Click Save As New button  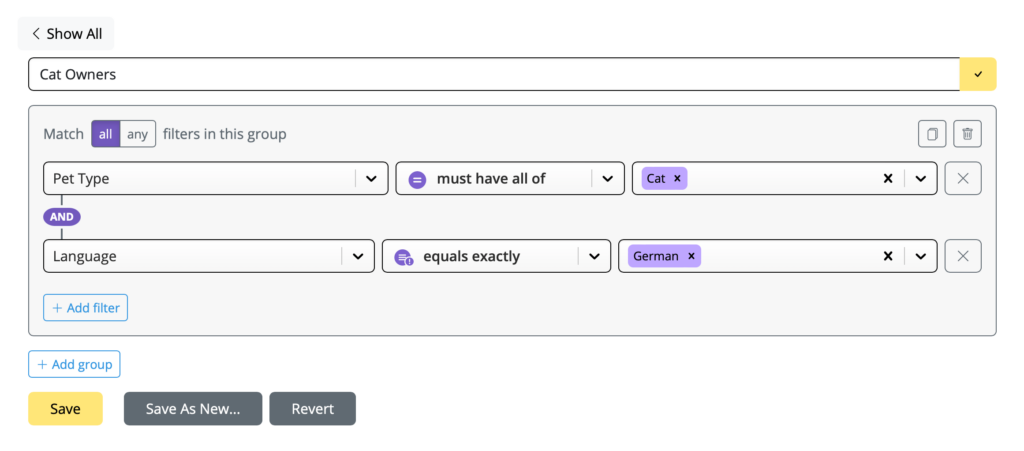click(193, 409)
